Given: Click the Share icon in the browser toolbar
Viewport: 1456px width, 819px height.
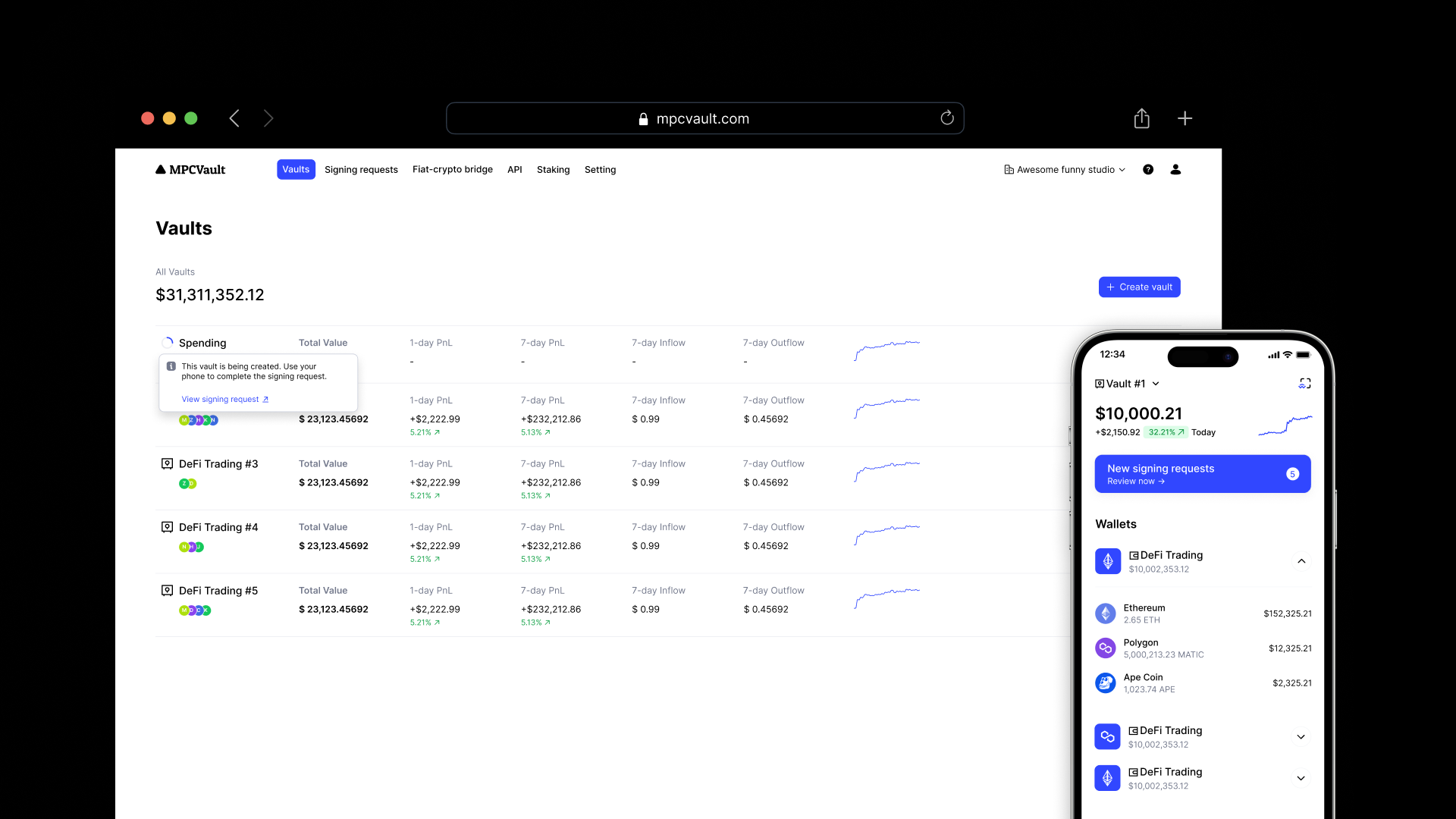Looking at the screenshot, I should tap(1142, 118).
